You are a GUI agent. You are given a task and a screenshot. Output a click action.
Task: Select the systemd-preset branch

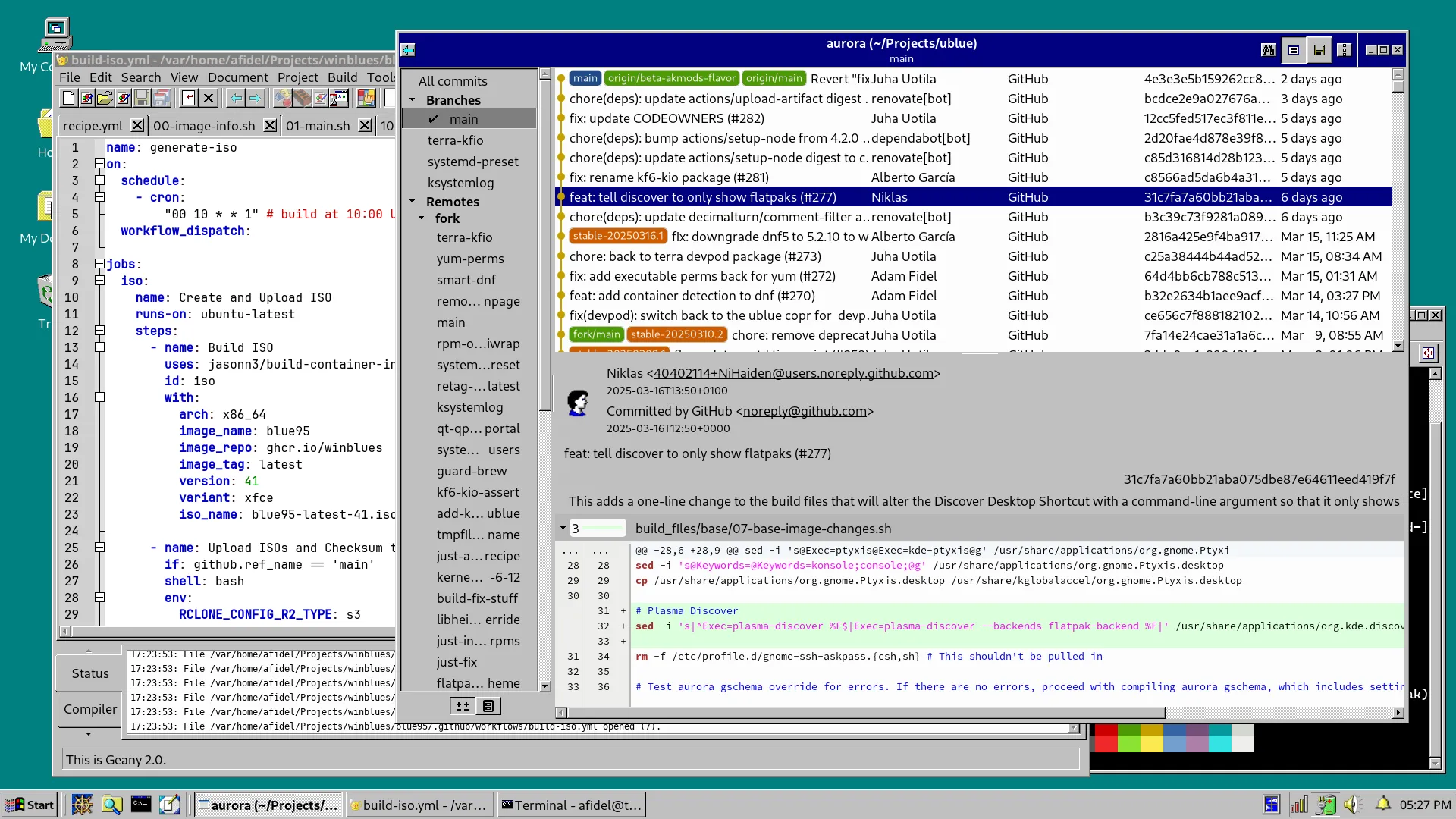click(472, 162)
